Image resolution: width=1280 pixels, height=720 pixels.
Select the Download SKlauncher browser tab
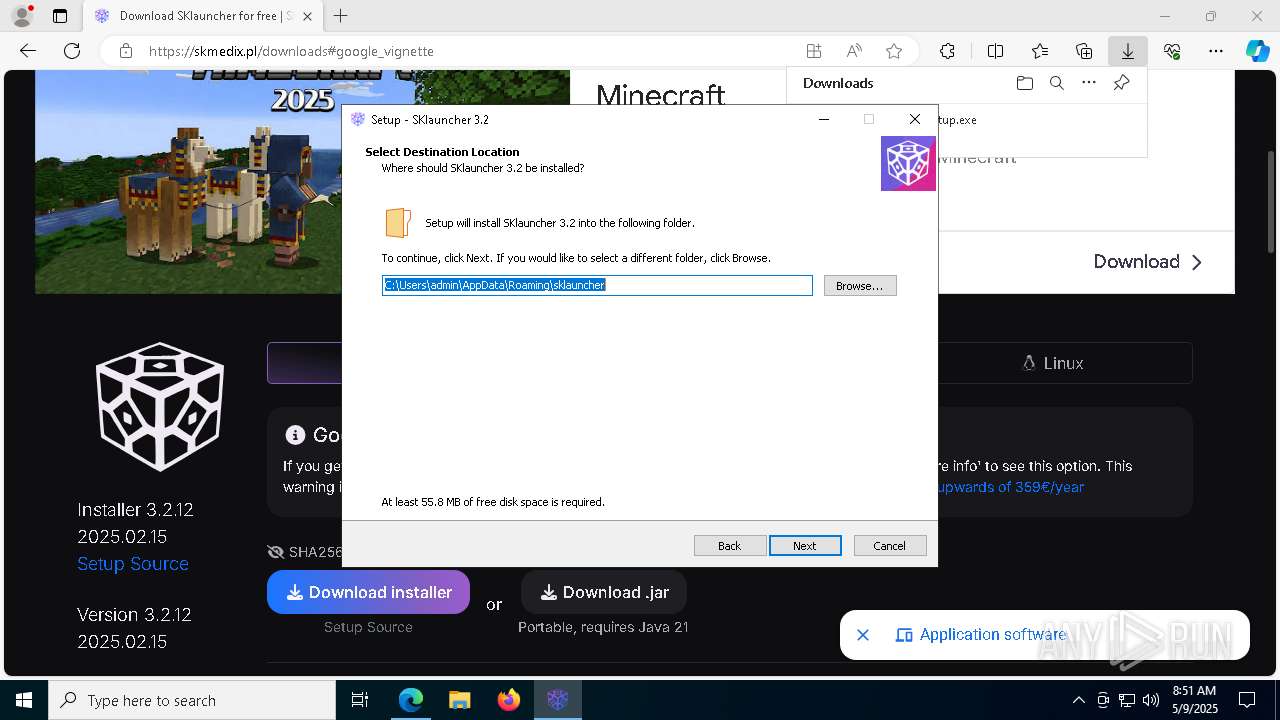(203, 16)
